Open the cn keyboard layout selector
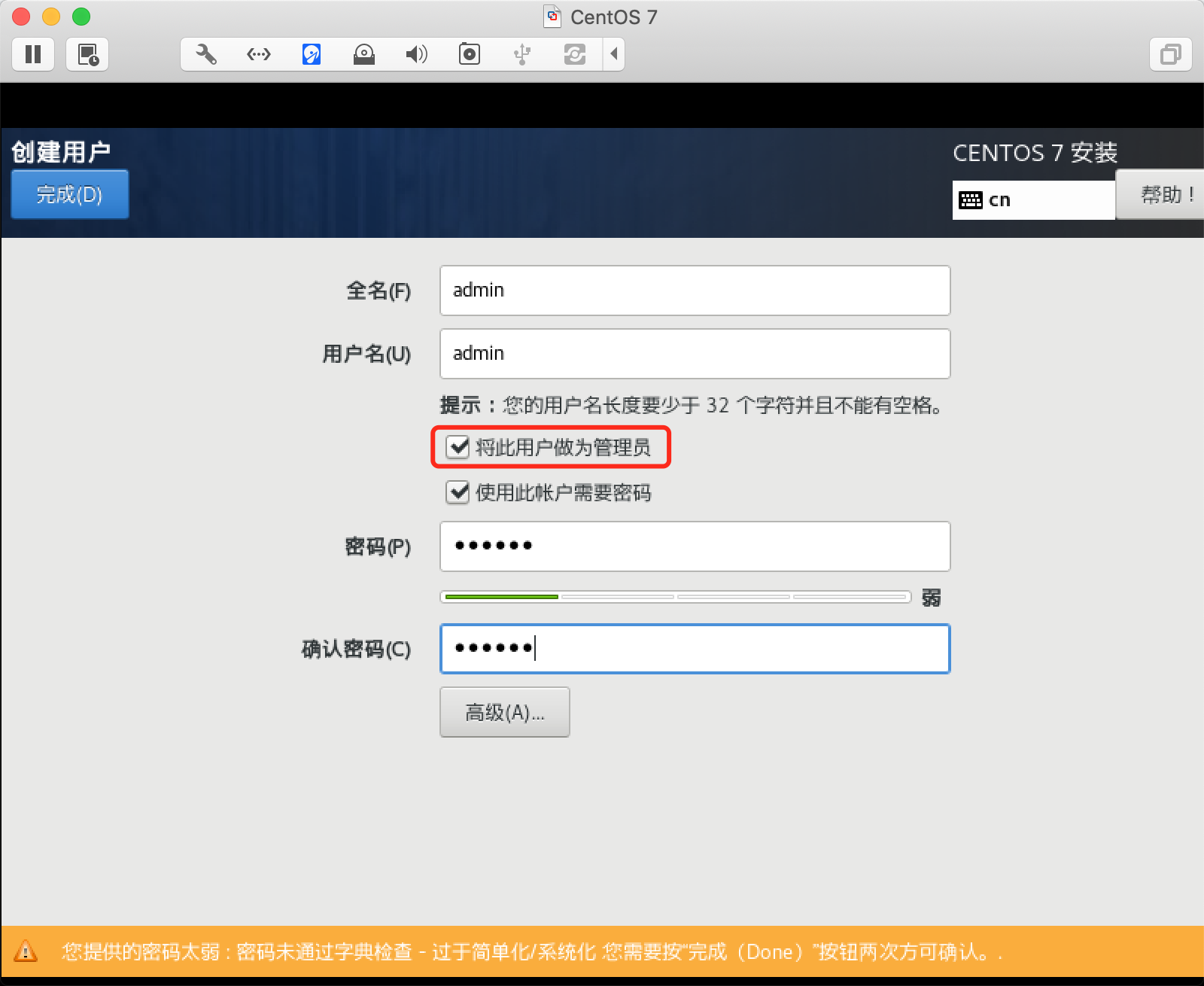Image resolution: width=1204 pixels, height=986 pixels. click(x=1033, y=200)
